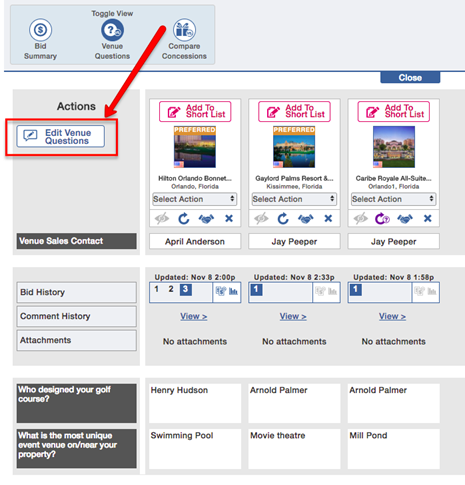Open bid chart icon for Hilton Orlando
The width and height of the screenshot is (465, 485).
[x=233, y=291]
